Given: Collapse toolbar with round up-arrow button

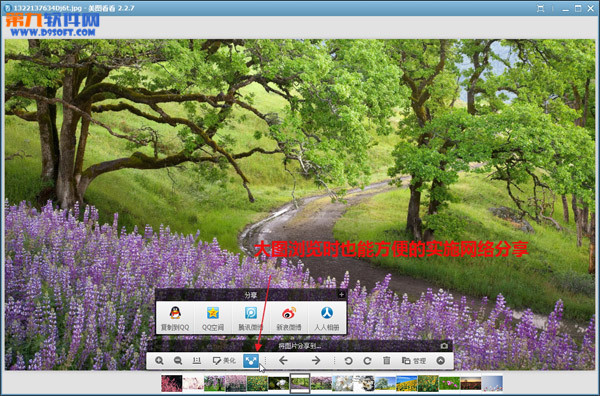Looking at the screenshot, I should 441,360.
